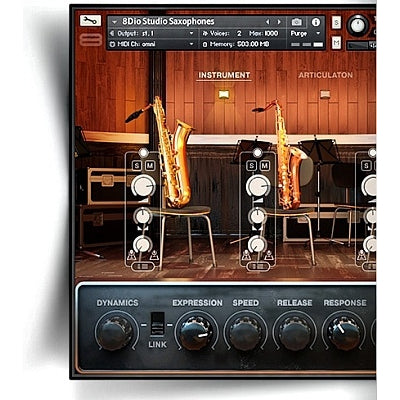Switch to the INSTRUMENT tab
This screenshot has height=400, width=400.
pyautogui.click(x=224, y=75)
